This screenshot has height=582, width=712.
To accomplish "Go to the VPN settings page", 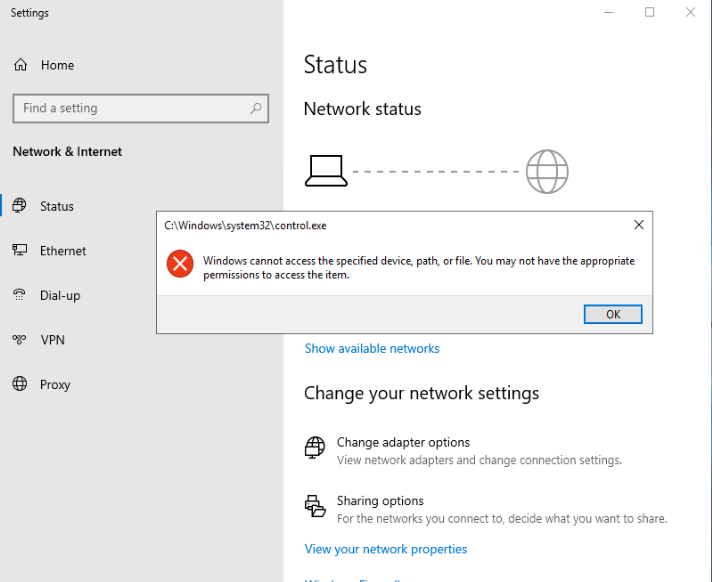I will tap(52, 340).
